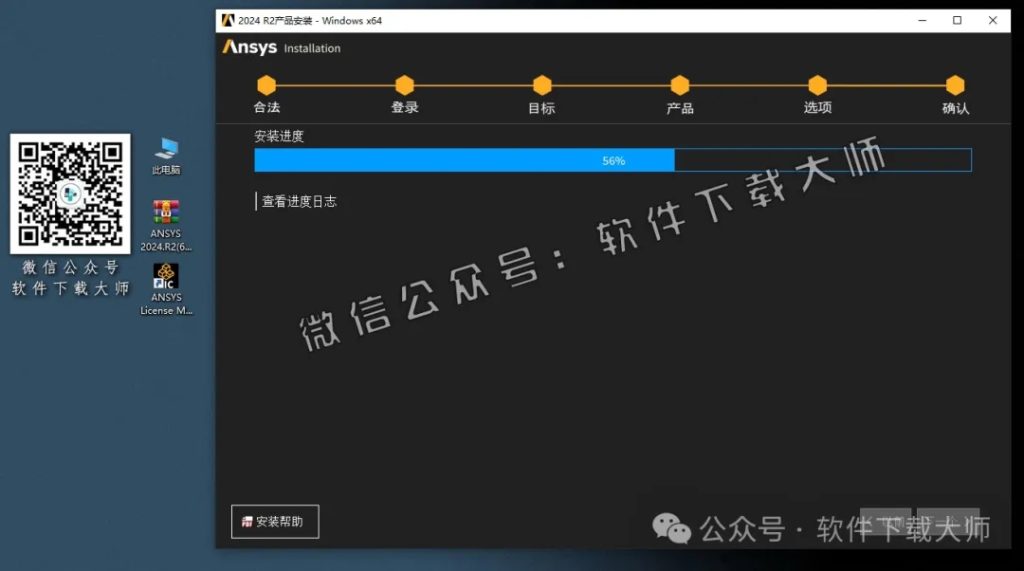Click the '2024 R2产品安装 - Windows x64' title text
The height and width of the screenshot is (571, 1024).
pos(310,20)
